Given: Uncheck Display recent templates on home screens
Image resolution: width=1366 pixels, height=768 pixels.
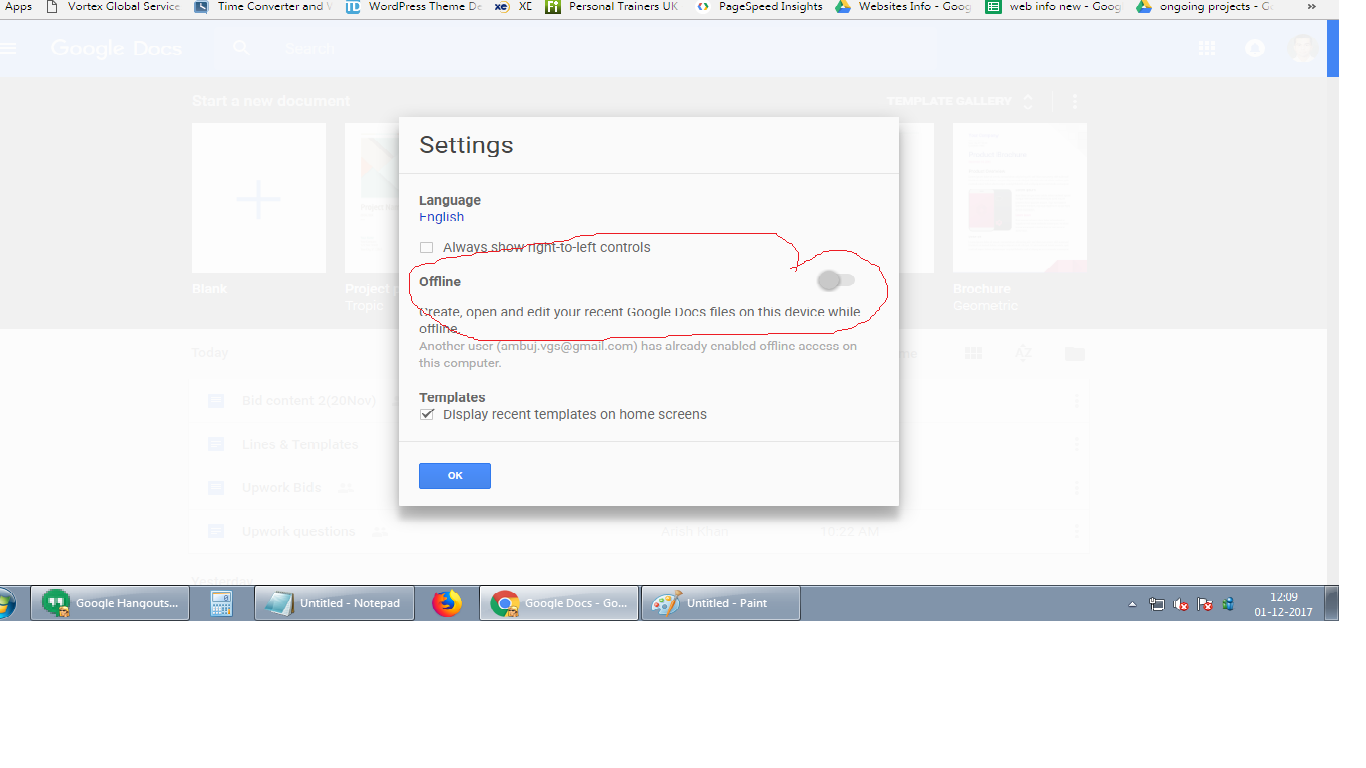Looking at the screenshot, I should [x=427, y=414].
